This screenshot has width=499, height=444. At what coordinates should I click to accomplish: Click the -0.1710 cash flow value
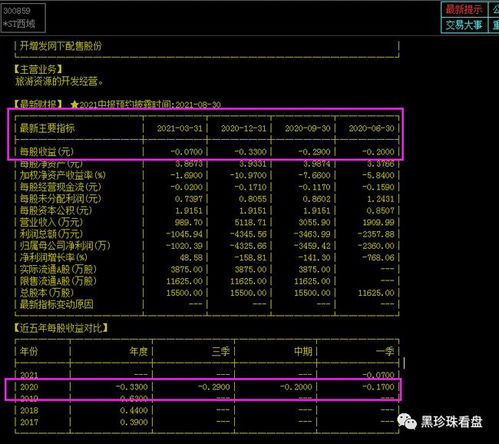pyautogui.click(x=250, y=187)
